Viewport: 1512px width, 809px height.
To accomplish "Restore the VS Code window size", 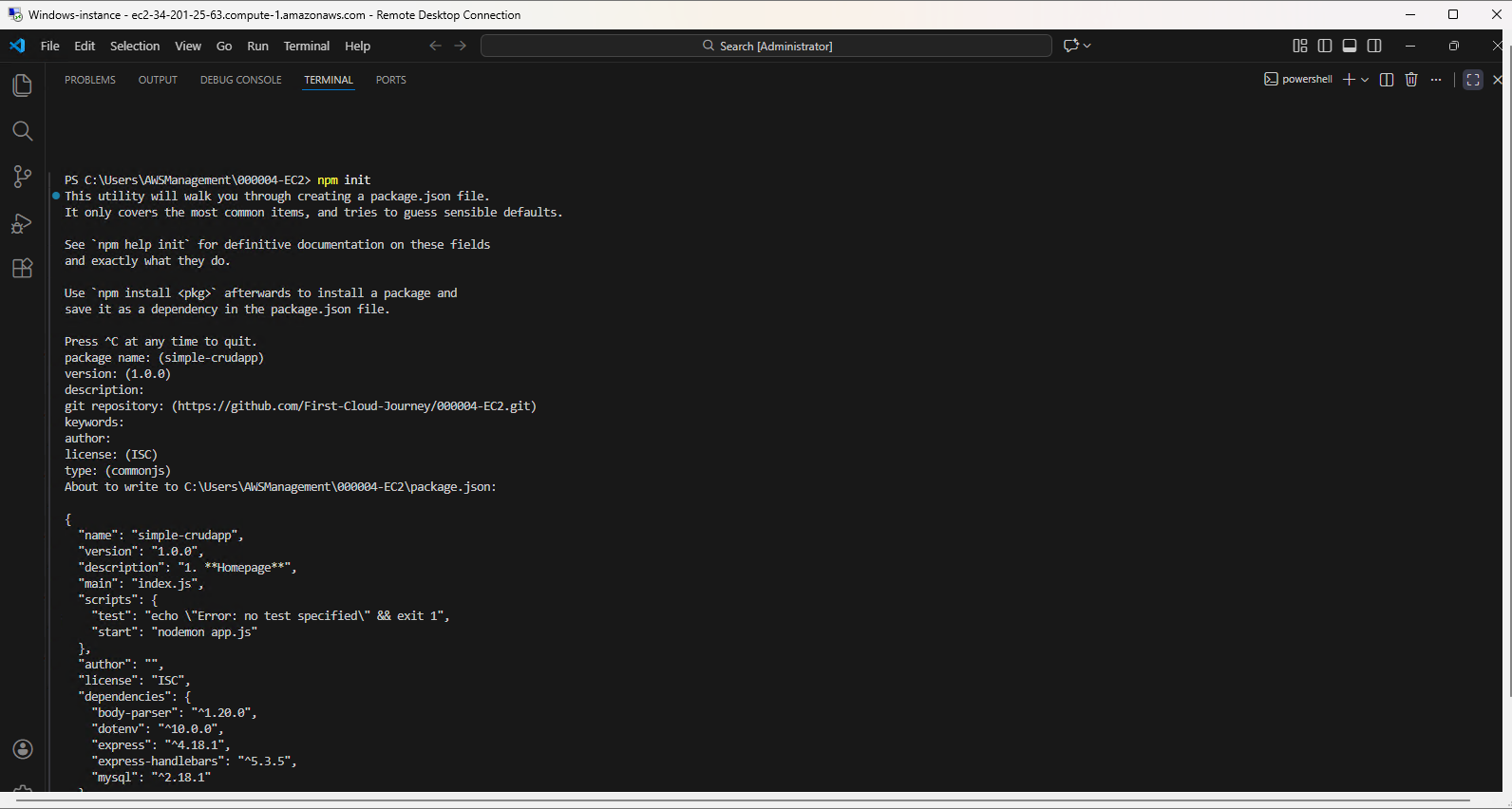I will pyautogui.click(x=1454, y=46).
